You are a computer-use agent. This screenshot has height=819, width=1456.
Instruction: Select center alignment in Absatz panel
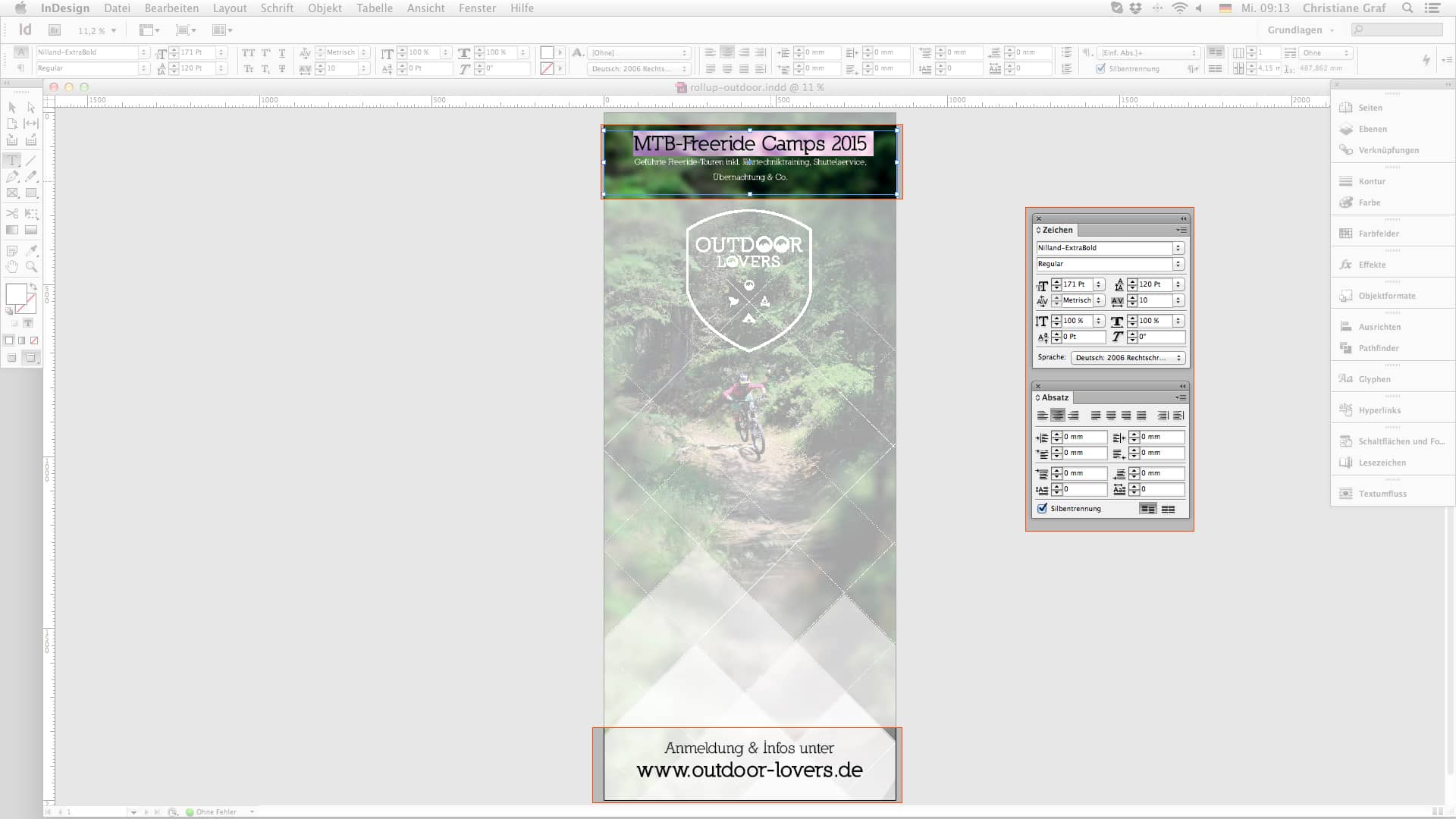1058,416
